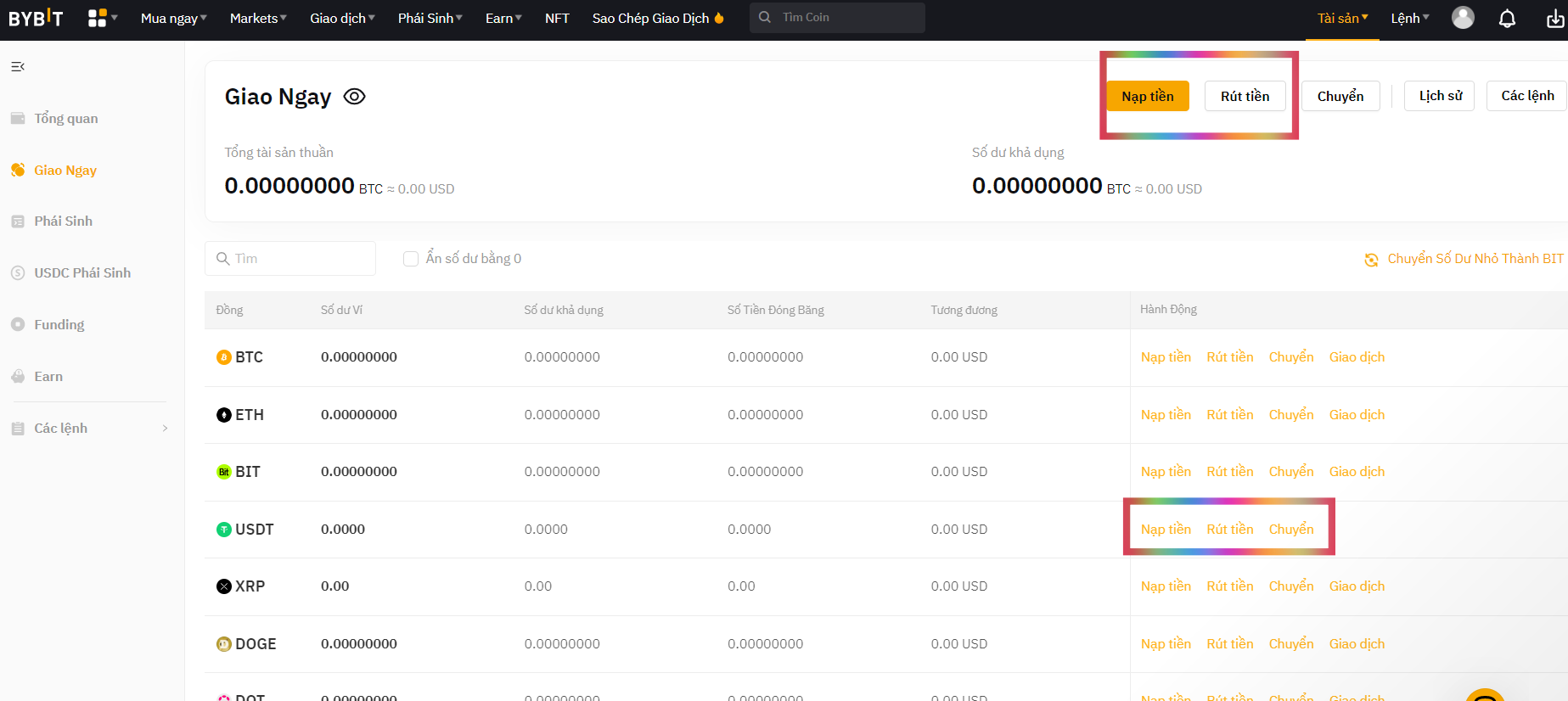Screen dimensions: 1568x701
Task: Select Funding in the sidebar
Action: click(59, 324)
